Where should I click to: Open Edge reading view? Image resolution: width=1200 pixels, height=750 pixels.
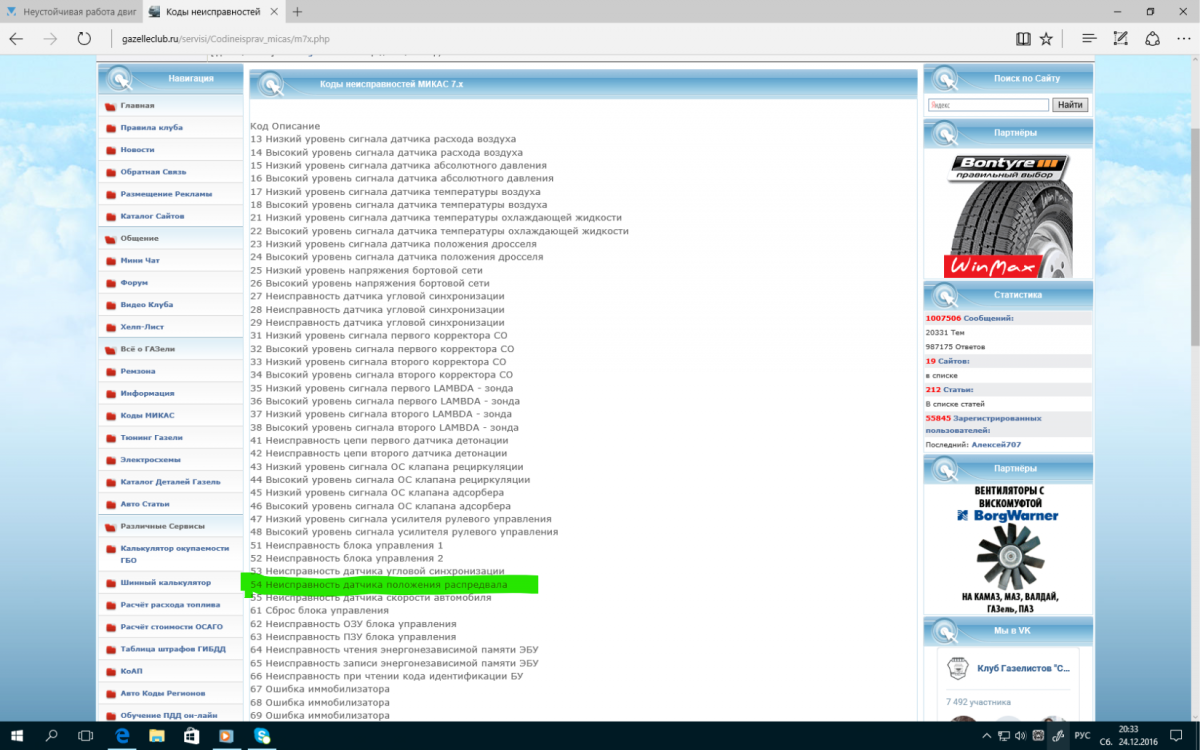pyautogui.click(x=1023, y=39)
